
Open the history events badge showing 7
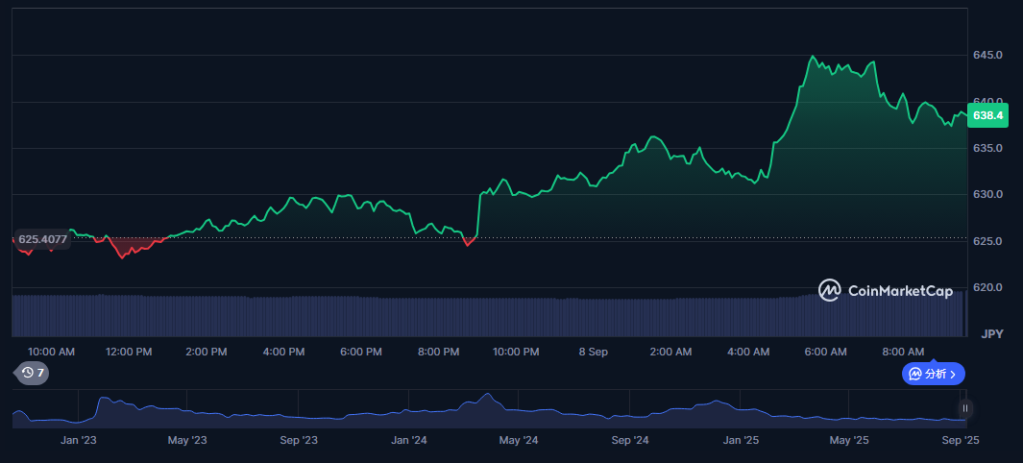click(31, 373)
